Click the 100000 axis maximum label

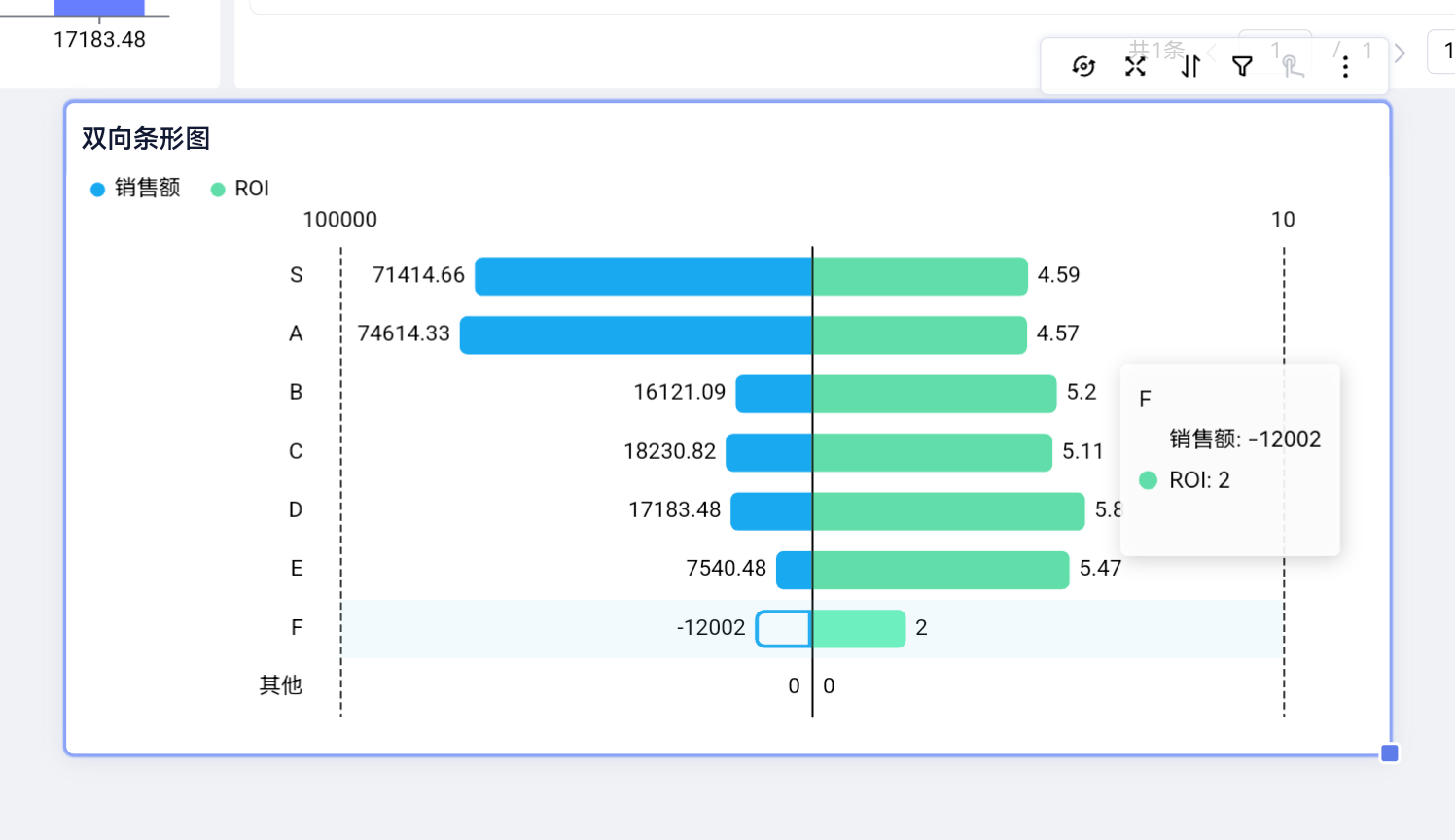[340, 220]
